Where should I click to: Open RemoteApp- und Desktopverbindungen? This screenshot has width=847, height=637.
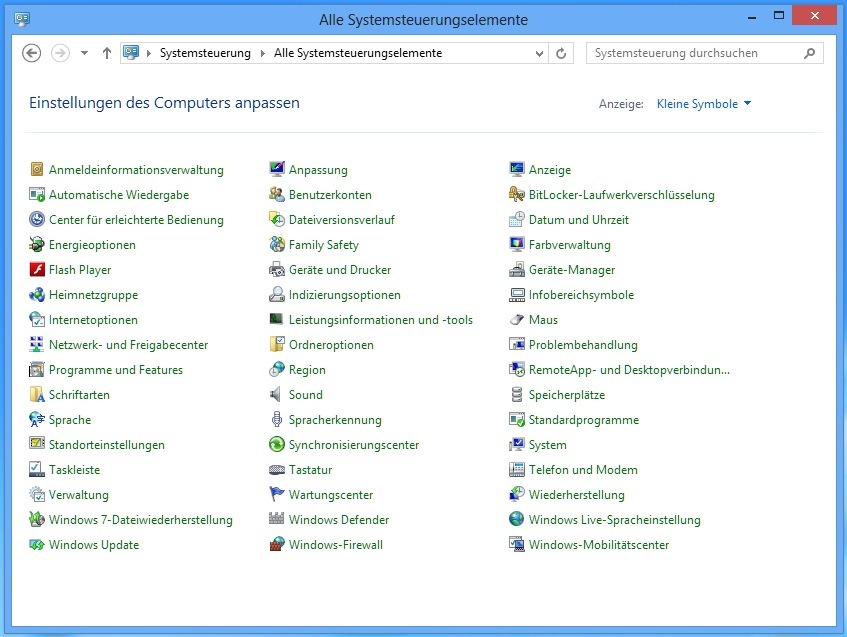pos(629,370)
